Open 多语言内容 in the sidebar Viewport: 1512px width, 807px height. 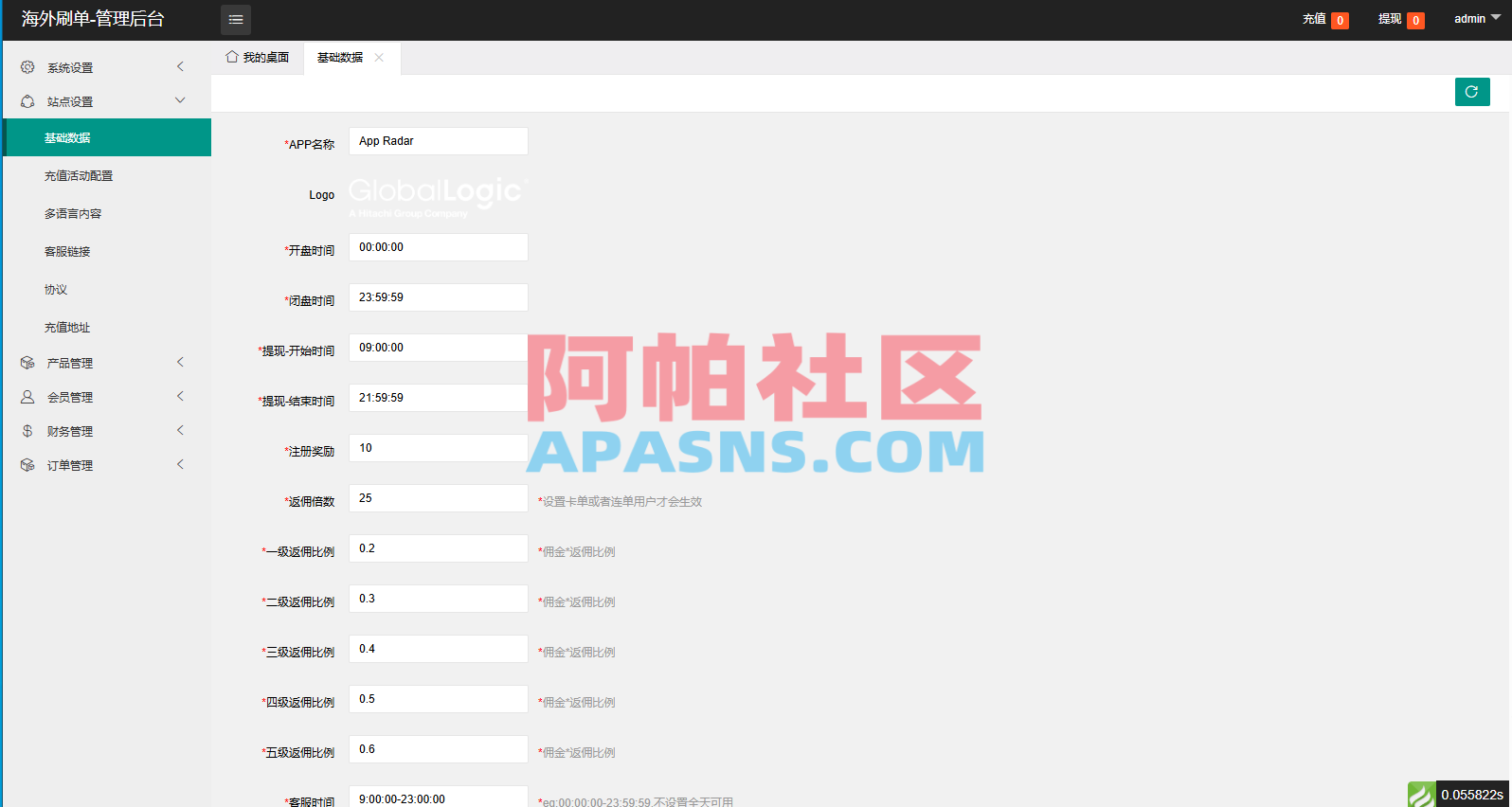coord(107,213)
